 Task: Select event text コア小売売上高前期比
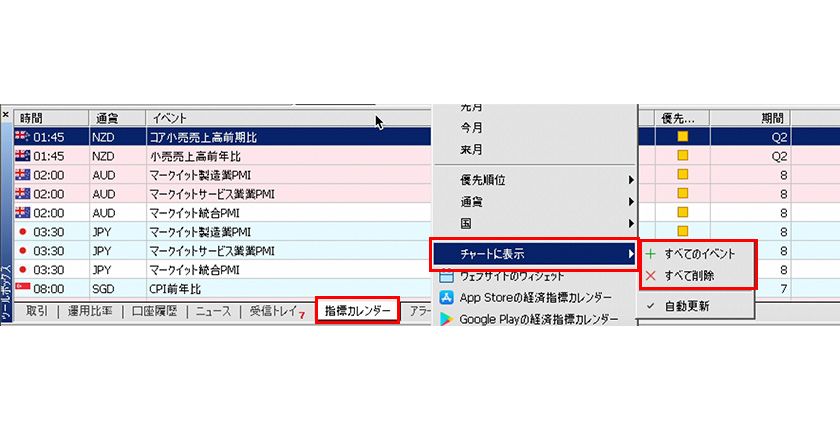click(203, 137)
